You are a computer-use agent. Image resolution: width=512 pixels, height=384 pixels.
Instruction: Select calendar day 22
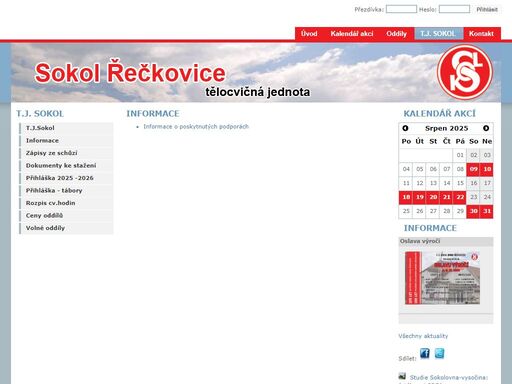point(460,197)
